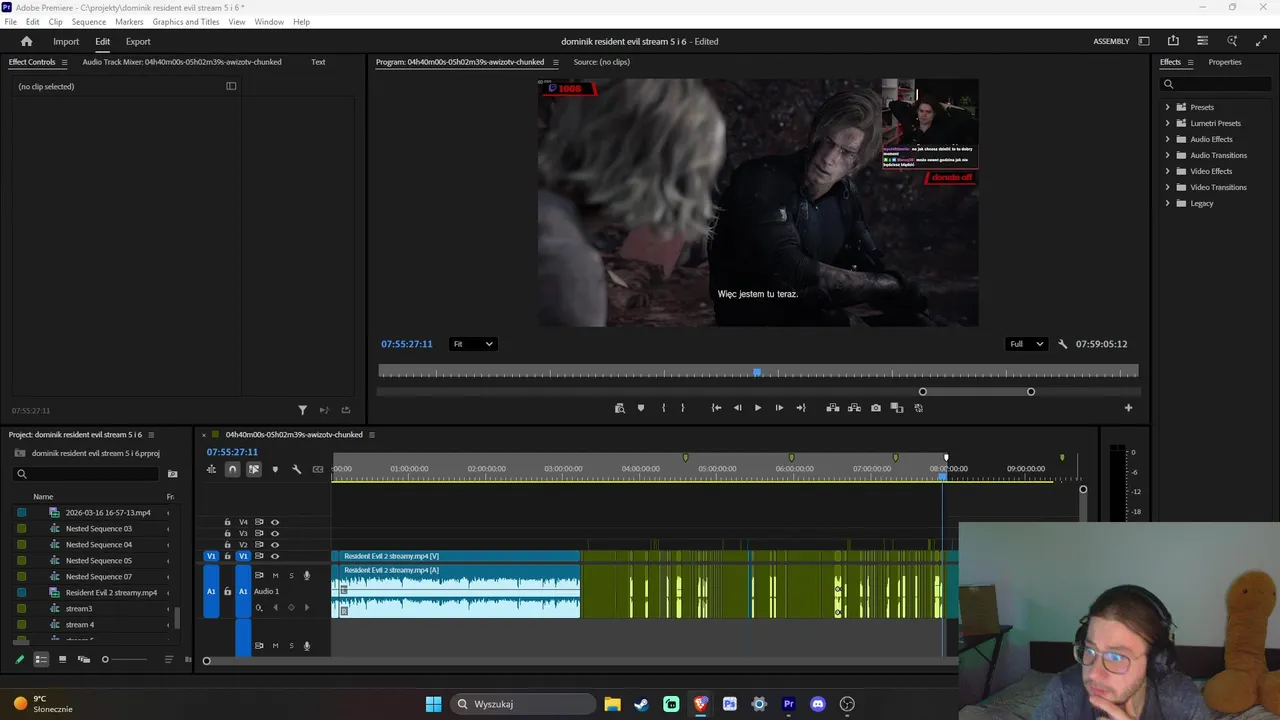Toggle sync lock on V1 track
The width and height of the screenshot is (1280, 720).
point(259,556)
